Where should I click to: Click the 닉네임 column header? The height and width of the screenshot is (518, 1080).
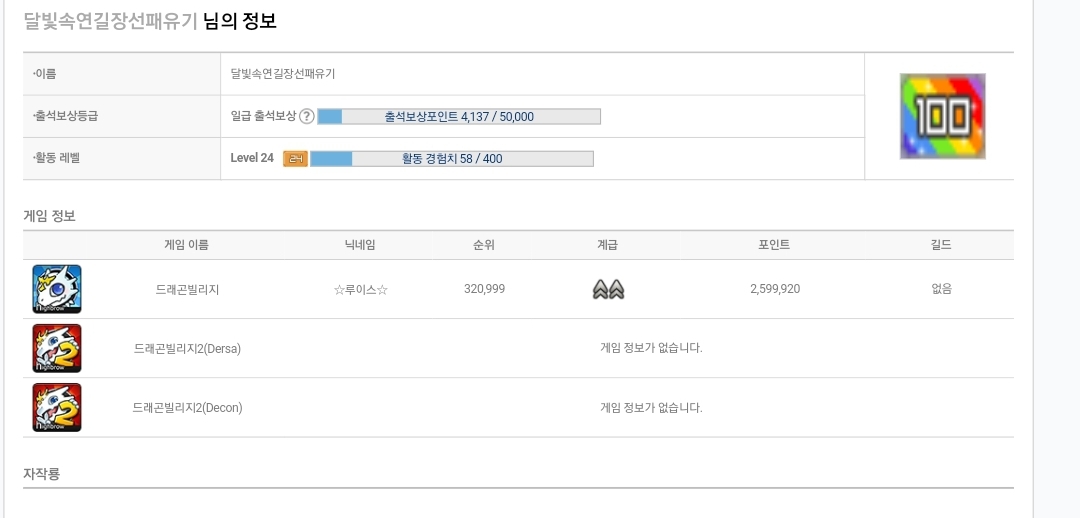(360, 245)
